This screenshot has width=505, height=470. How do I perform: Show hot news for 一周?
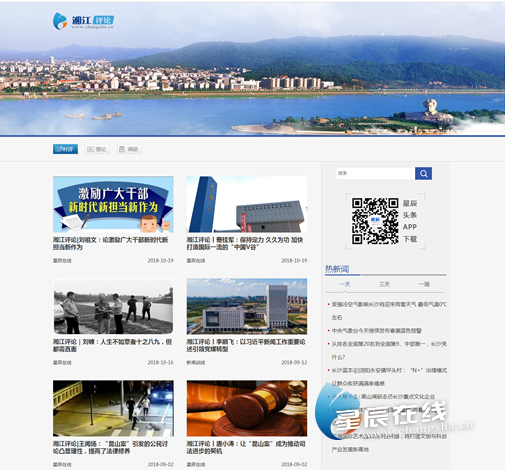click(x=424, y=284)
